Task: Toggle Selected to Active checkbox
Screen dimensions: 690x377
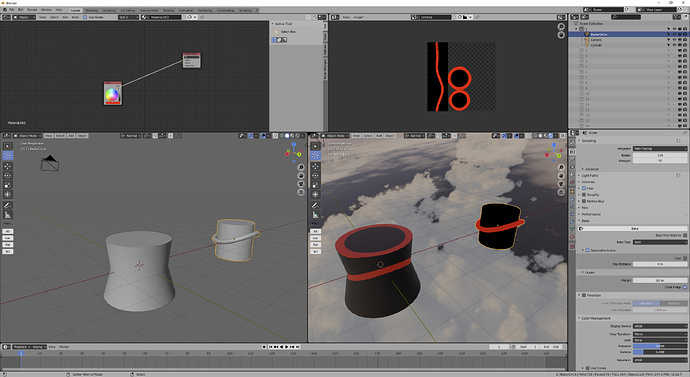Action: tap(587, 250)
